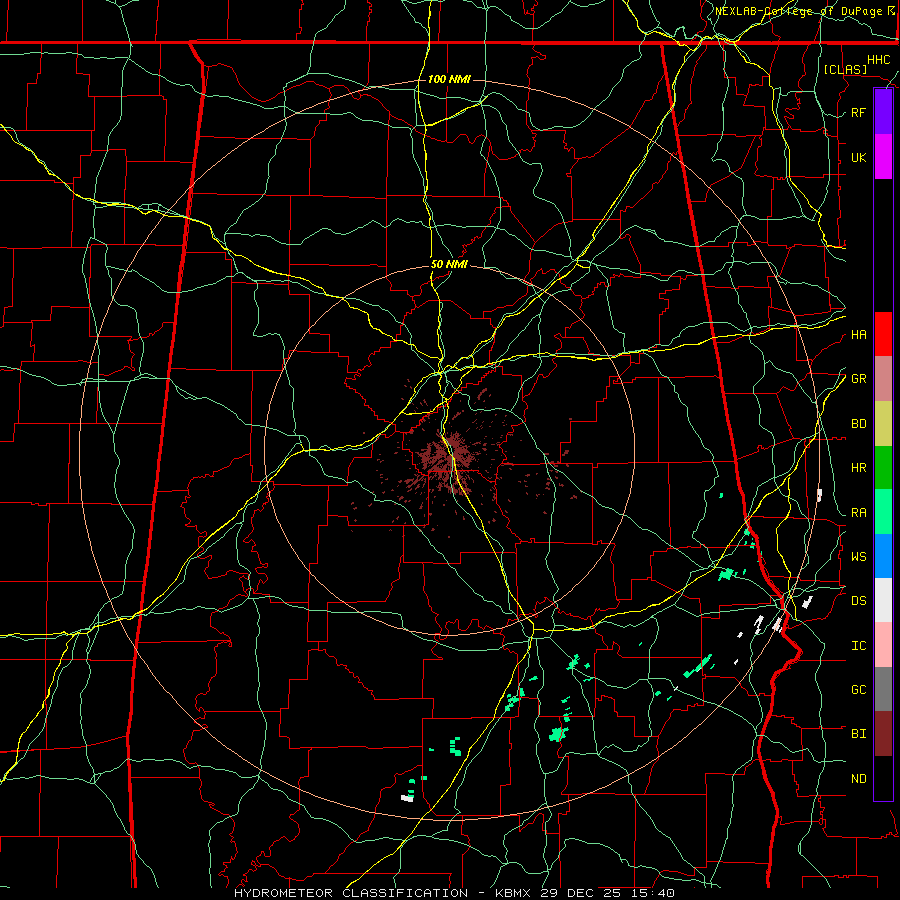The image size is (900, 900).
Task: Click the HHC product label
Action: 878,60
